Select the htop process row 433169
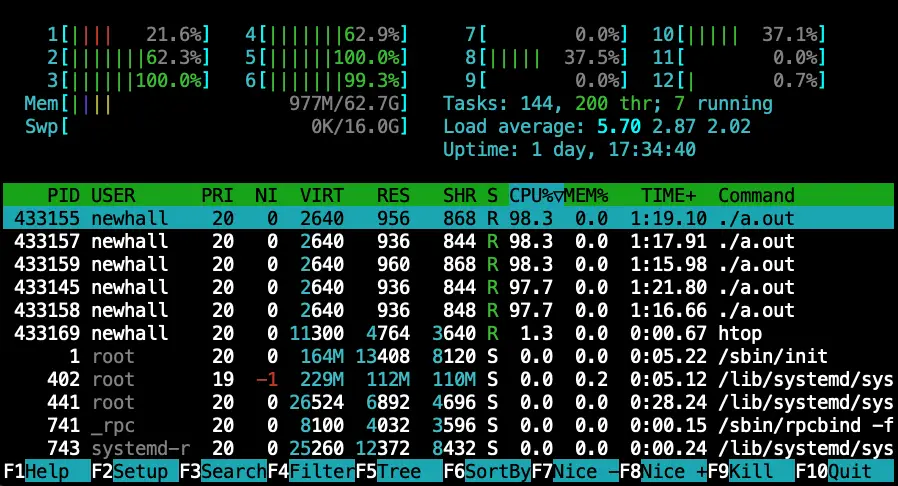This screenshot has width=898, height=486. [x=448, y=333]
